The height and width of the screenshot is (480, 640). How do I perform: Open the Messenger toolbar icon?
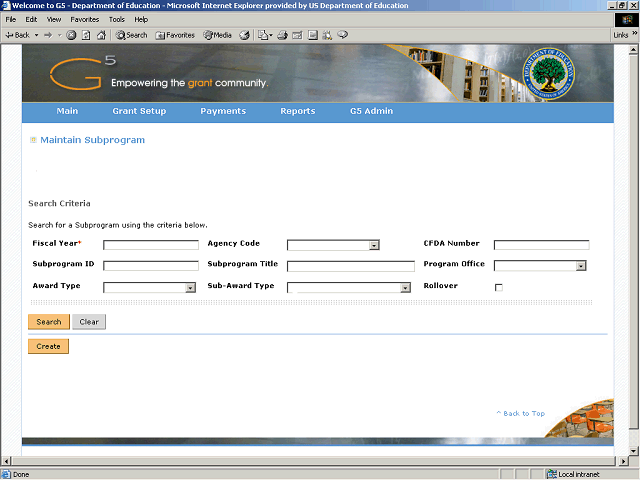pos(342,35)
